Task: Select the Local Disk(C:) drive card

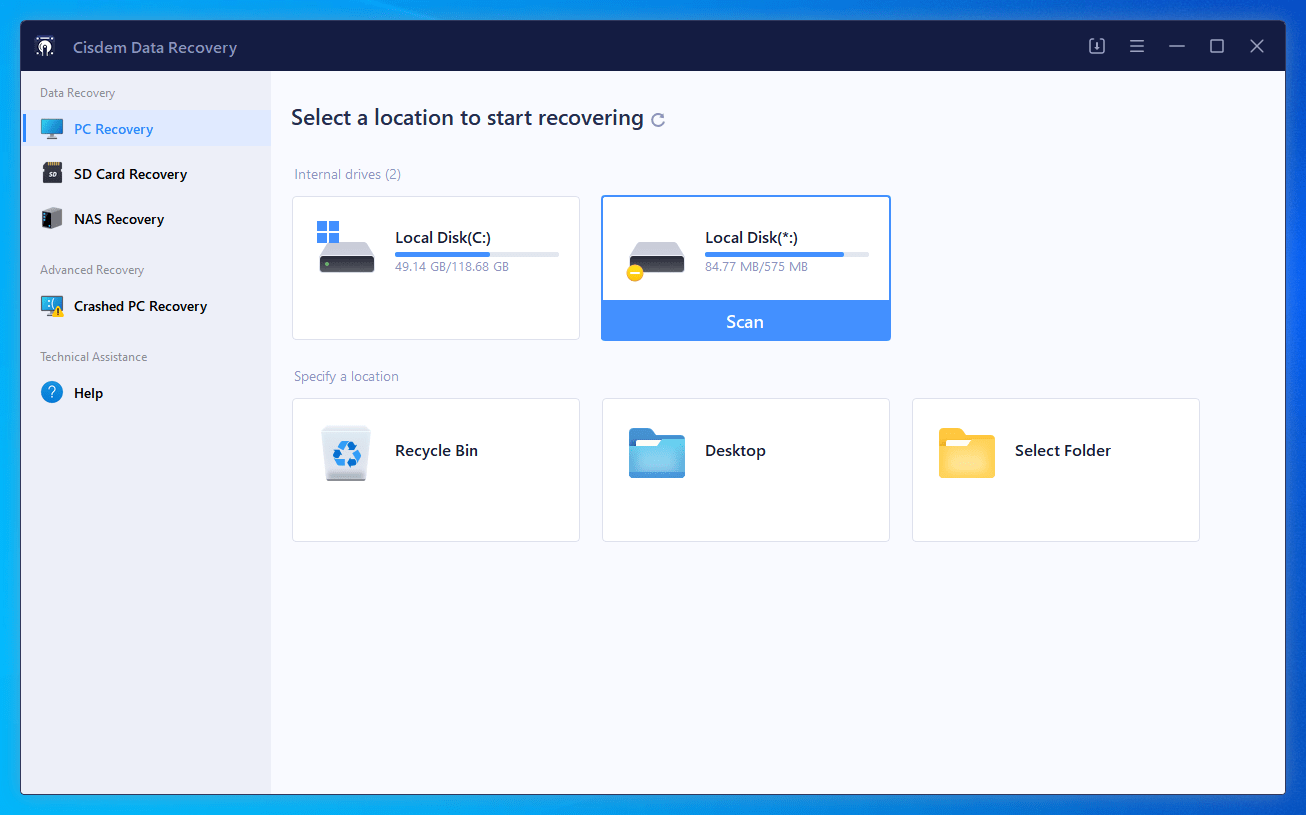Action: click(436, 268)
